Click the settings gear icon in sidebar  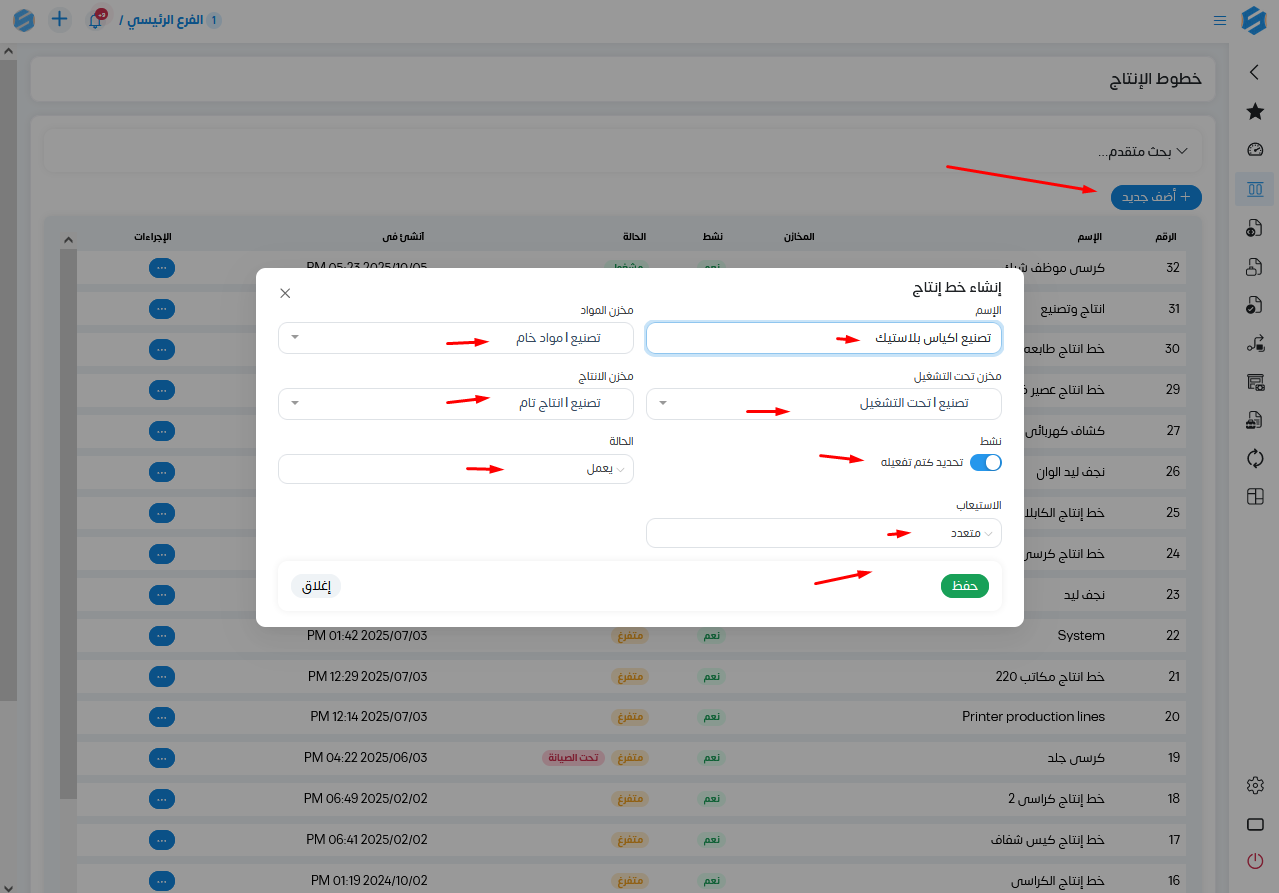point(1255,786)
